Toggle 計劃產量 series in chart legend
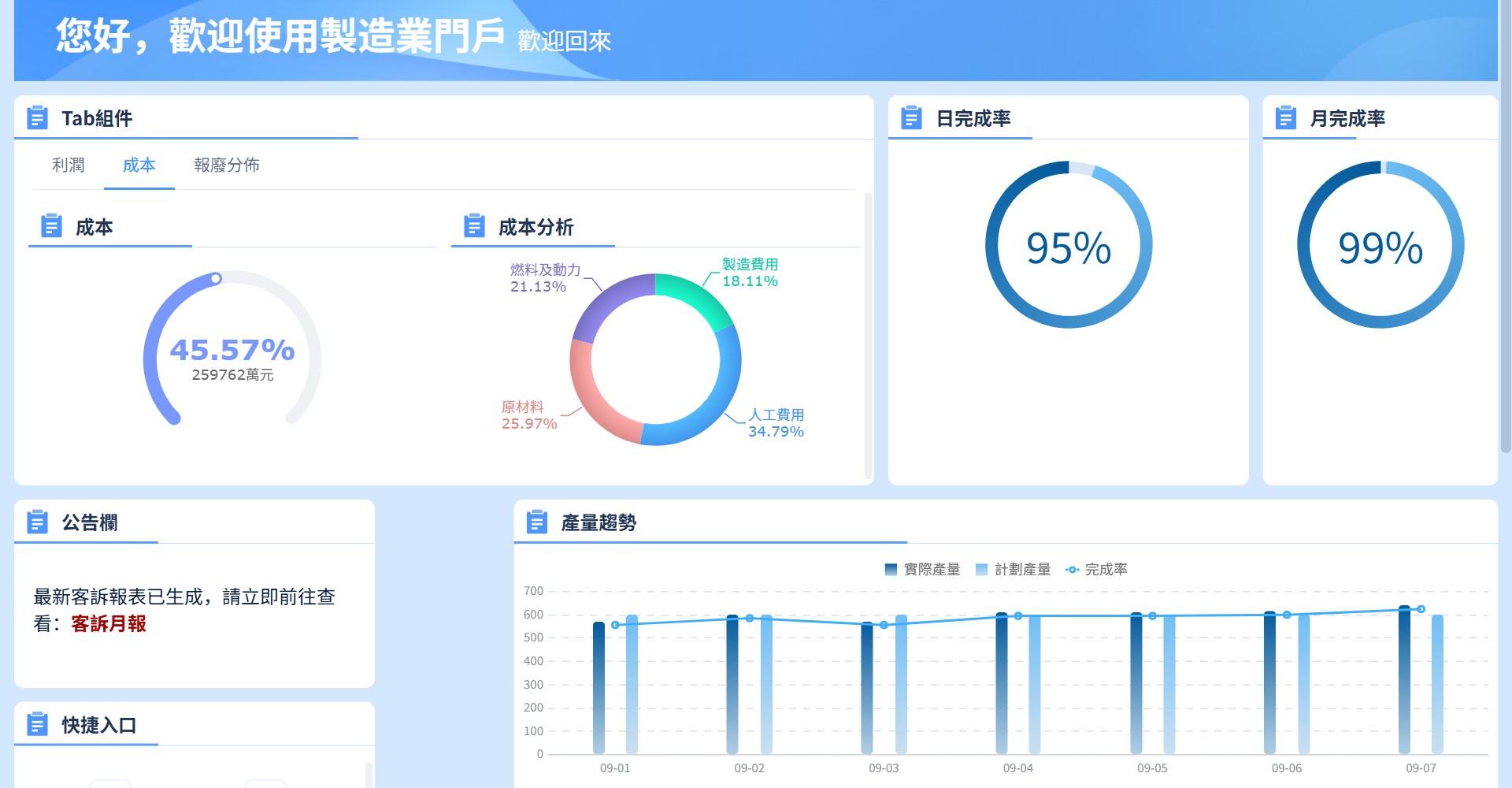This screenshot has height=788, width=1512. (x=1013, y=569)
